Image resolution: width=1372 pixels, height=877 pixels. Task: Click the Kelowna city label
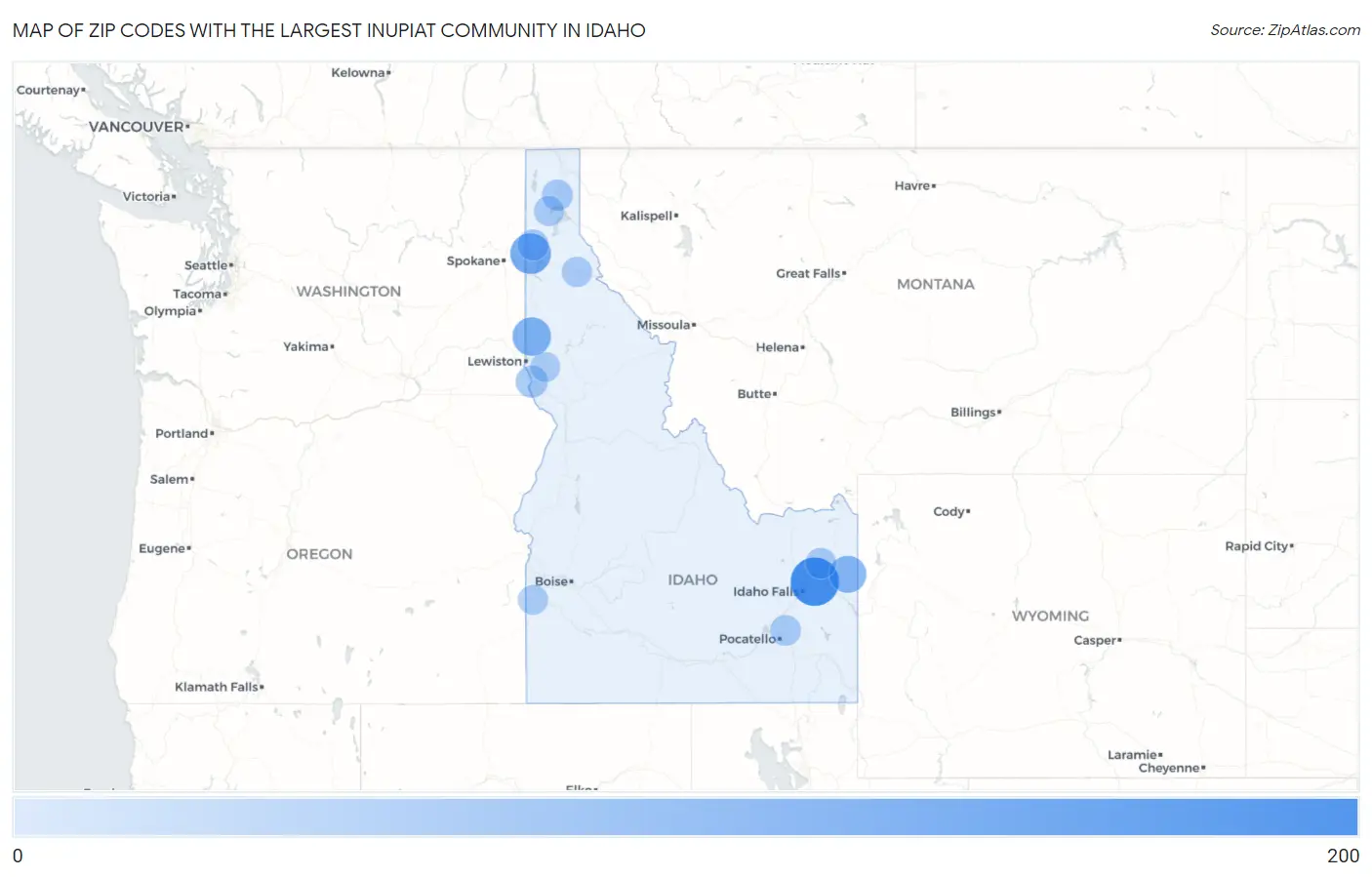pos(358,72)
